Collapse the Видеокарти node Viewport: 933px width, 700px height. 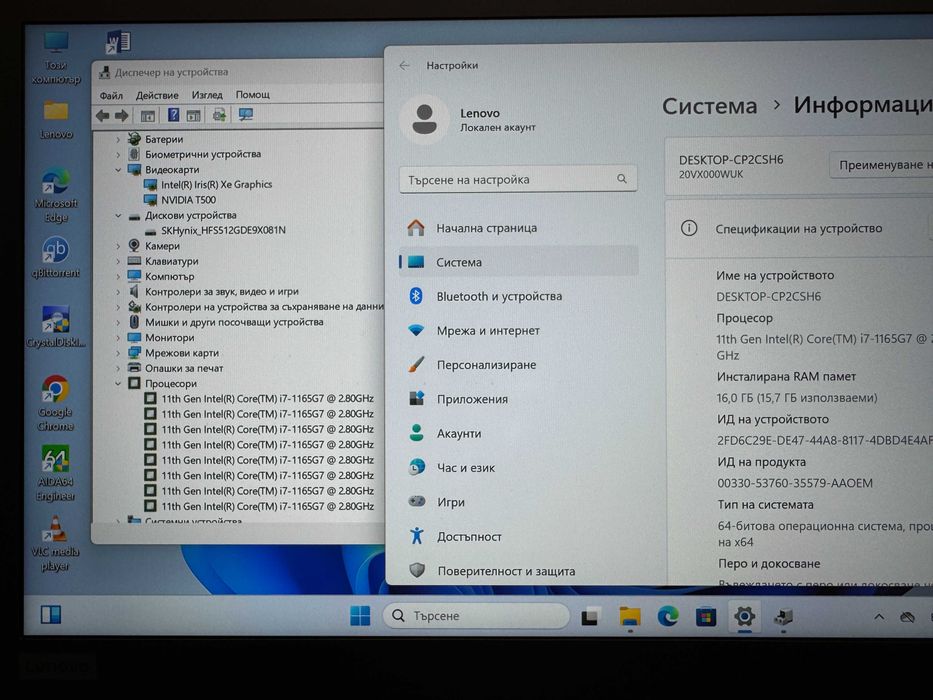tap(118, 170)
